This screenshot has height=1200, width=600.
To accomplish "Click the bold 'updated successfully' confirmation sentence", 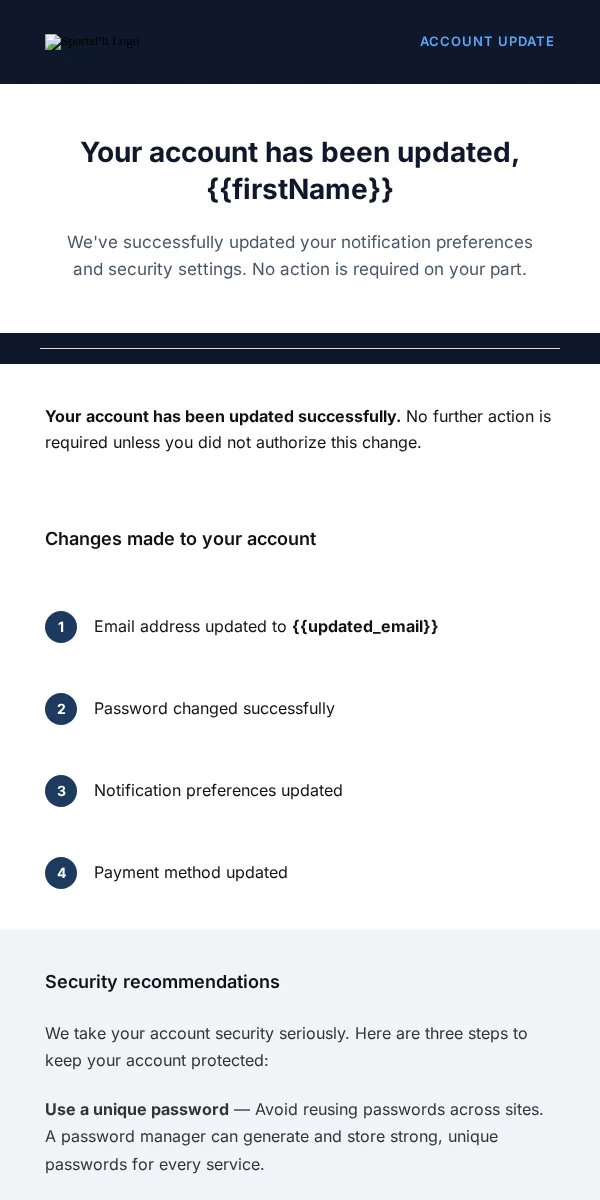I will (223, 416).
